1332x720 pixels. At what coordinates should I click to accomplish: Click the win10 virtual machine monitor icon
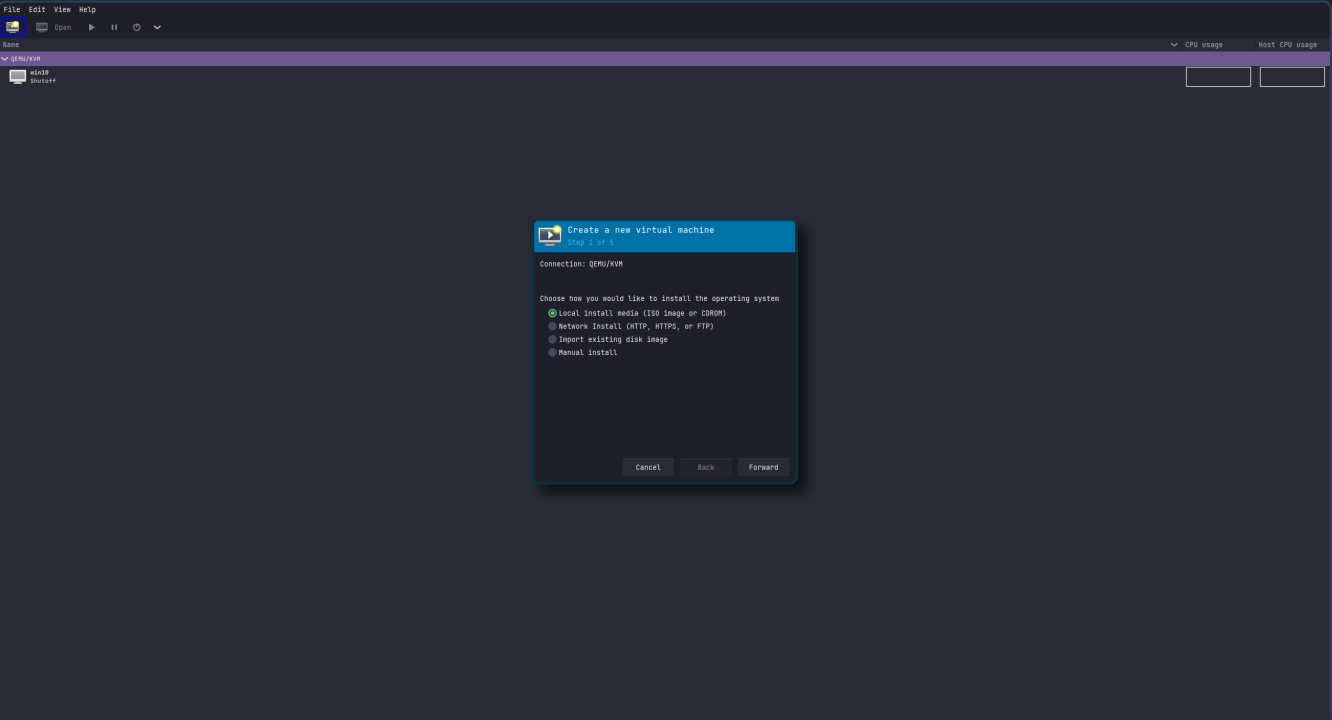coord(17,75)
